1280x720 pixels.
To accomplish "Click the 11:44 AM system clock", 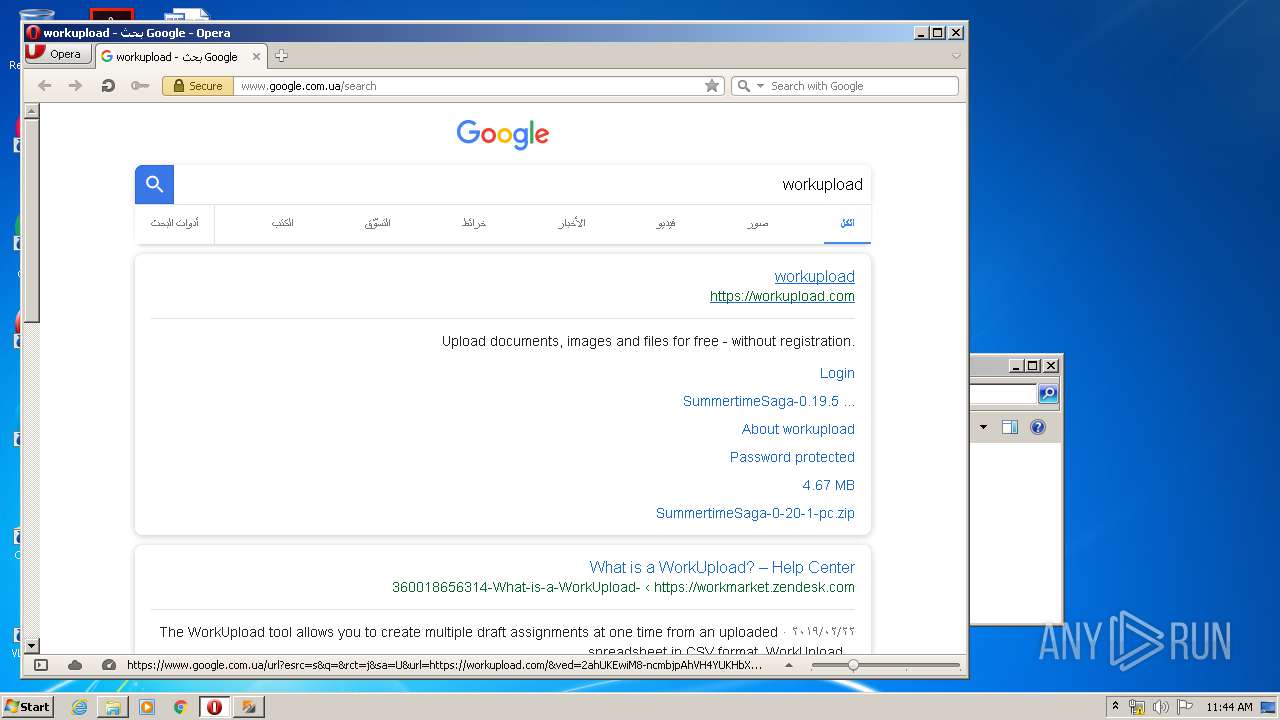I will tap(1229, 707).
